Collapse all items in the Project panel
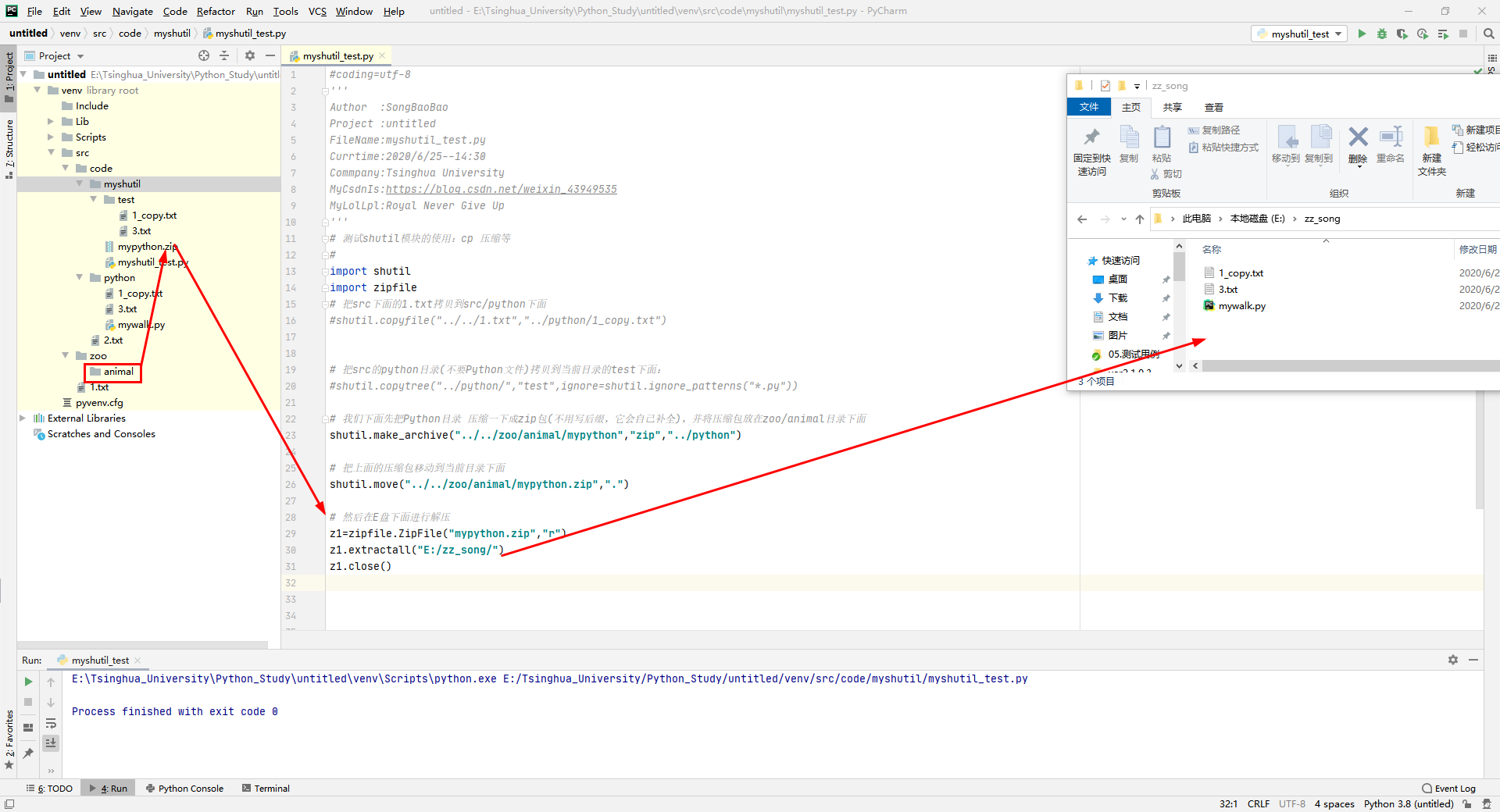The width and height of the screenshot is (1500, 812). click(224, 55)
